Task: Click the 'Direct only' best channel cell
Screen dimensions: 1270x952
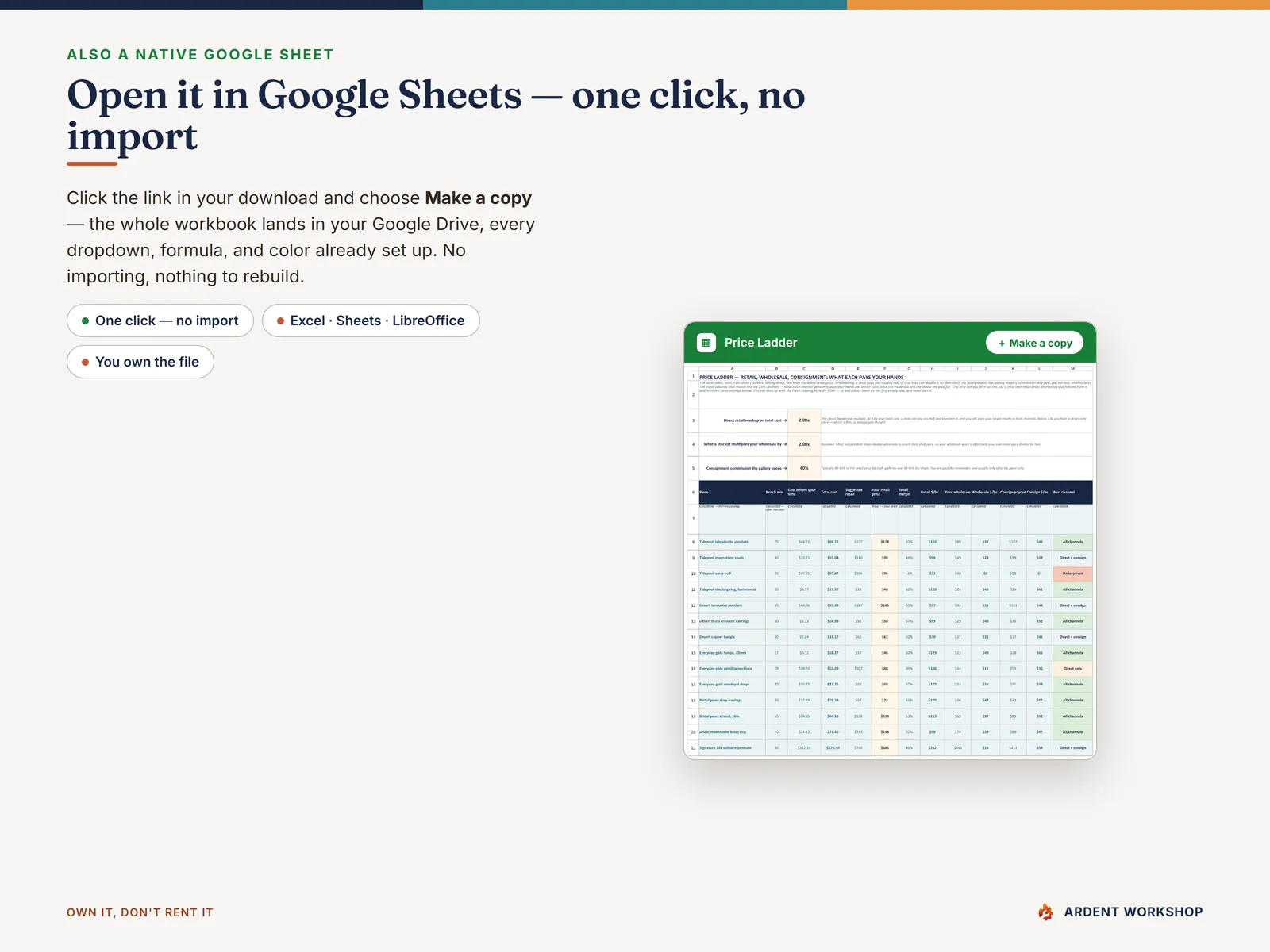Action: click(1072, 669)
